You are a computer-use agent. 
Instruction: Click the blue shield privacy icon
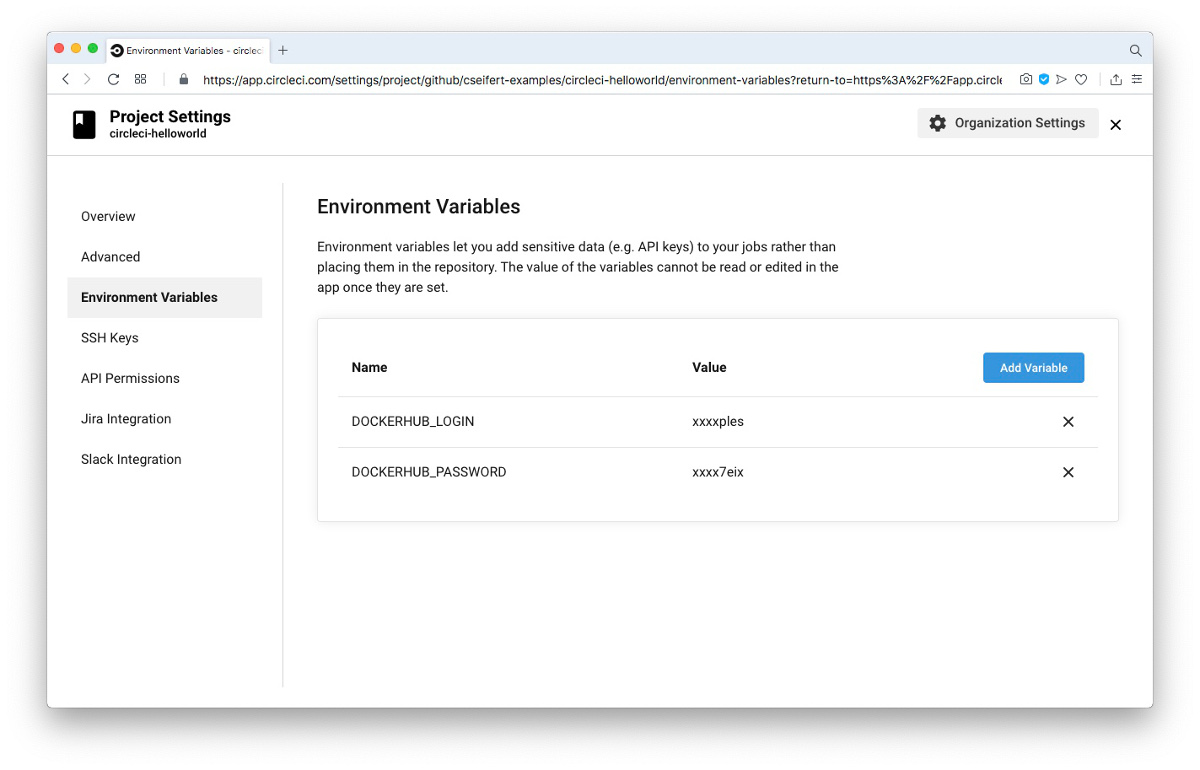[1044, 79]
